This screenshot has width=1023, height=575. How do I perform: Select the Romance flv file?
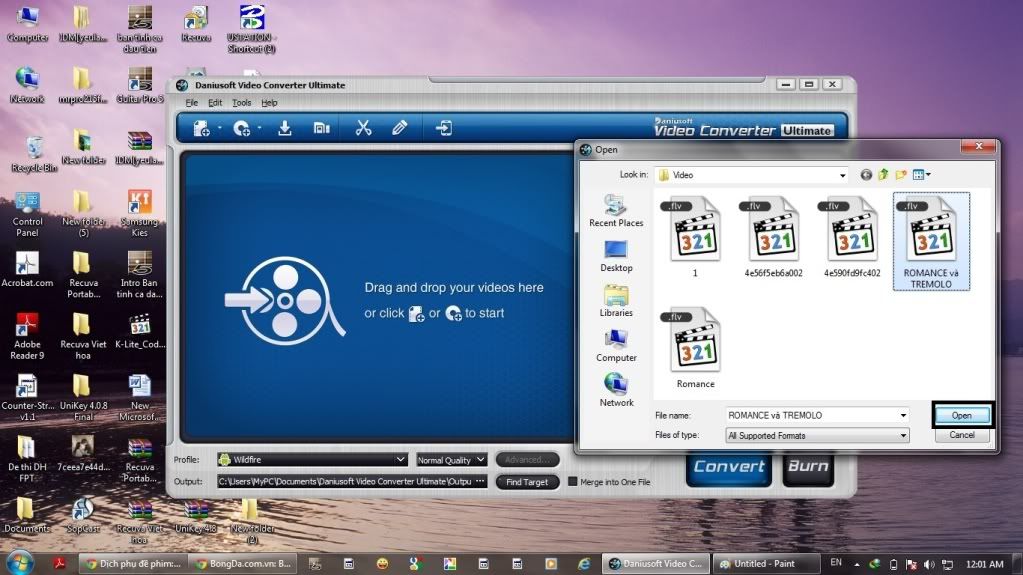(x=695, y=348)
